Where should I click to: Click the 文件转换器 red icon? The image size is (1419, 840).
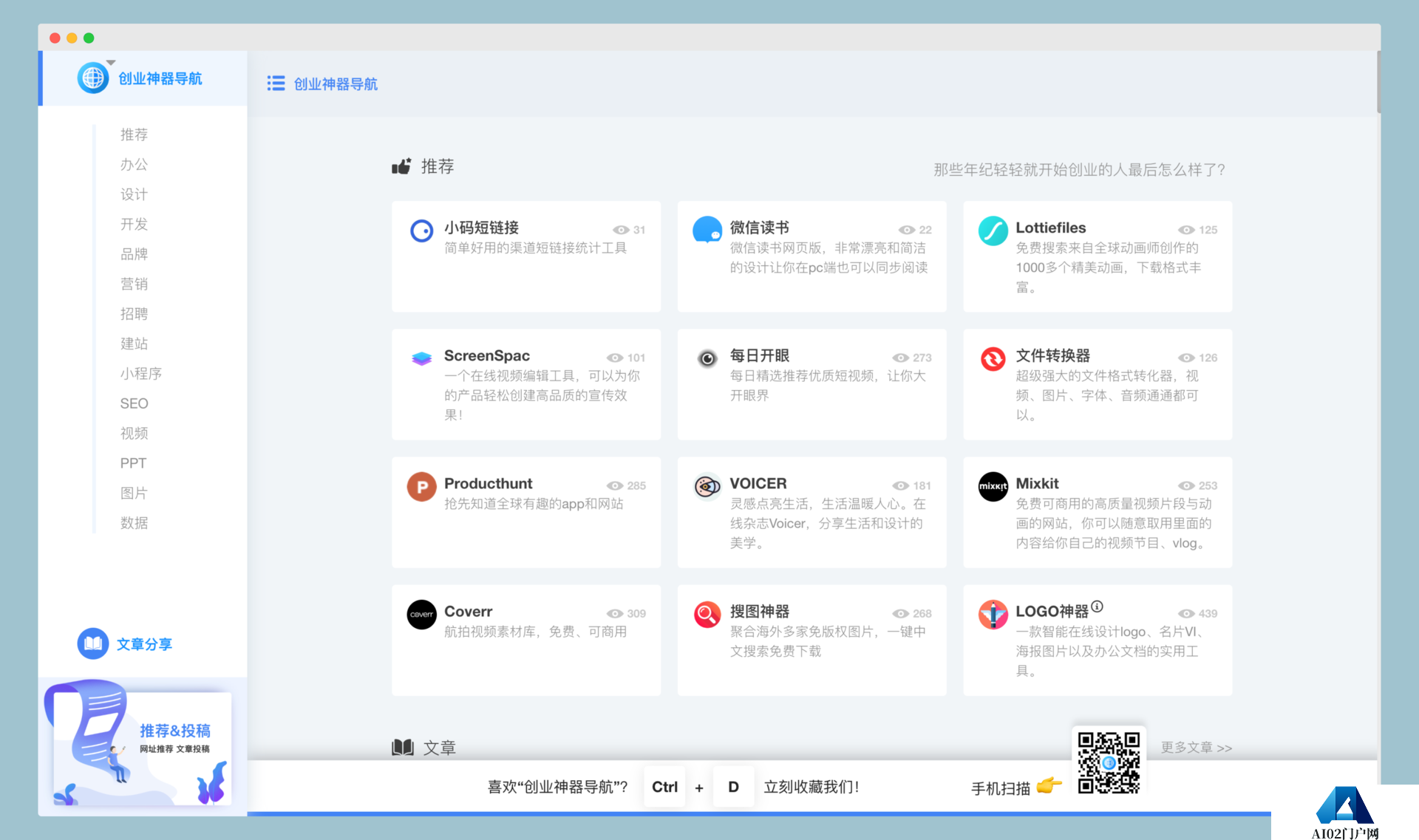point(993,358)
